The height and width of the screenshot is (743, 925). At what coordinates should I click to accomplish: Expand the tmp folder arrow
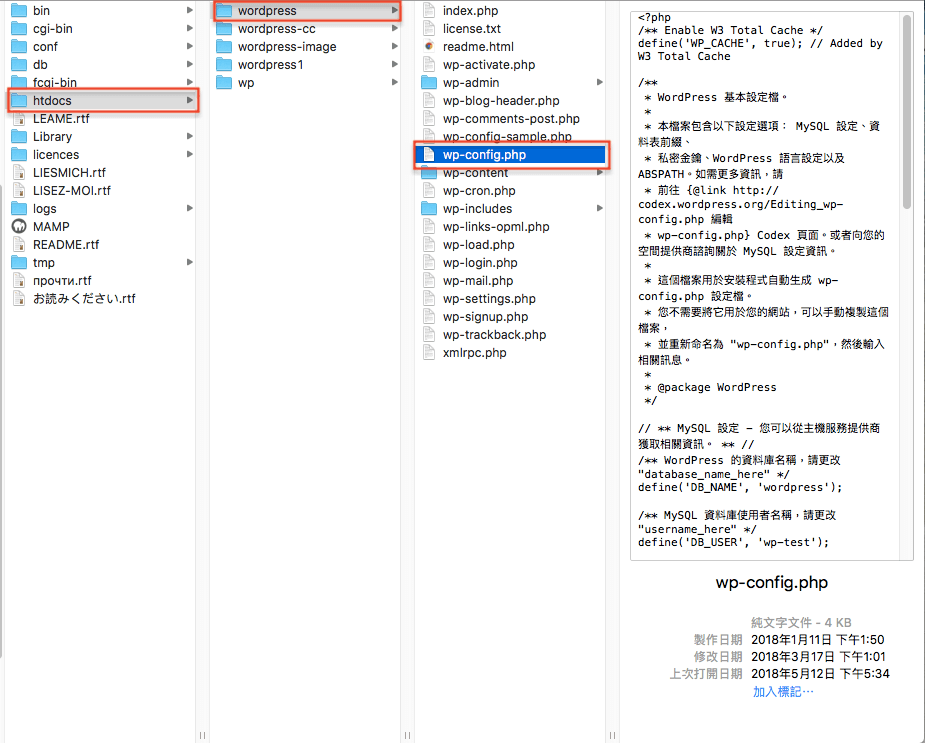[x=189, y=262]
